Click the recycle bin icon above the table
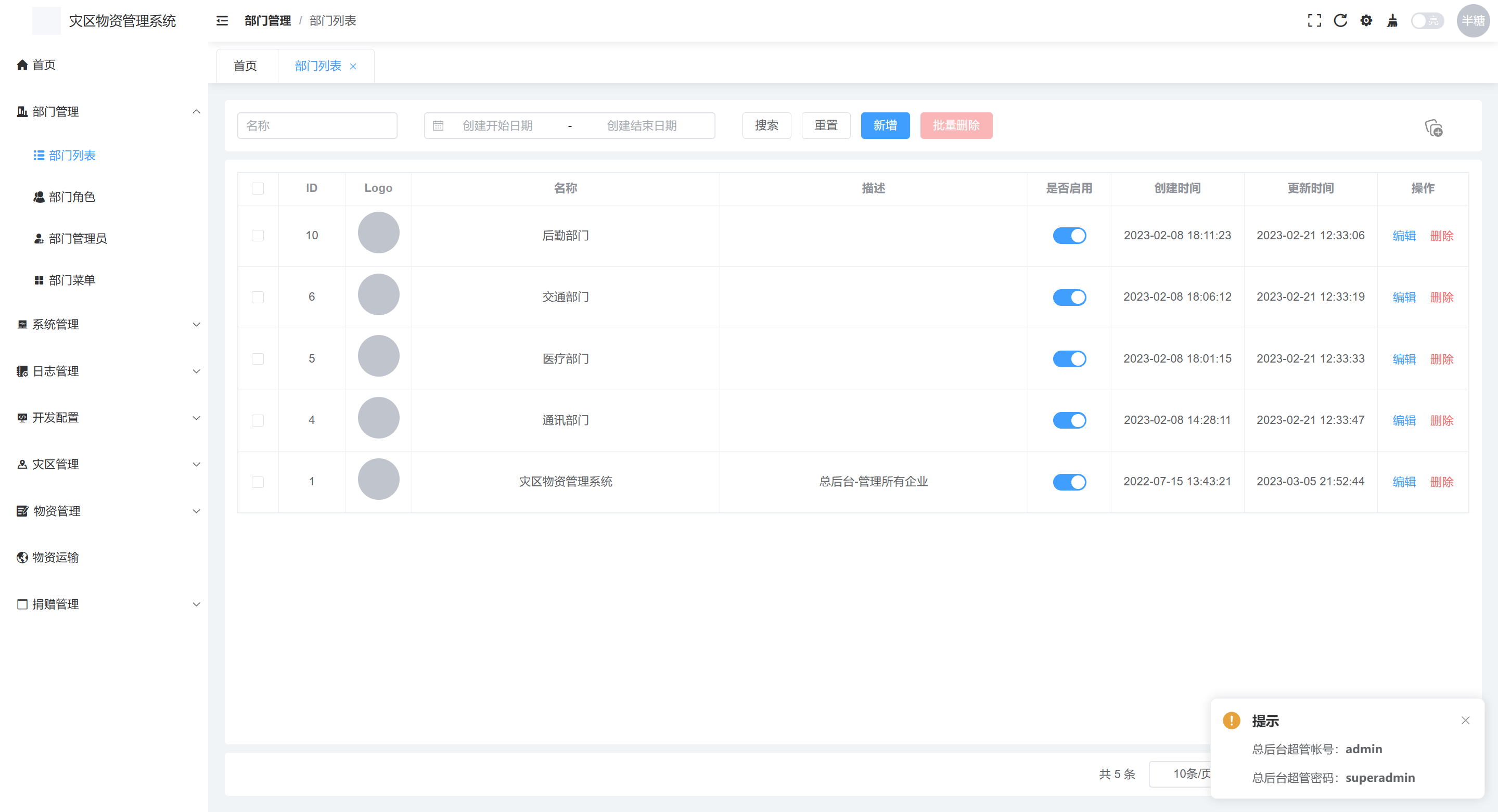The width and height of the screenshot is (1498, 812). click(1433, 127)
